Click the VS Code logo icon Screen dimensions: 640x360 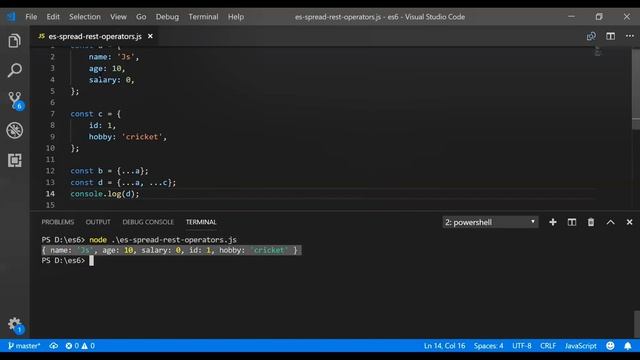tap(11, 17)
